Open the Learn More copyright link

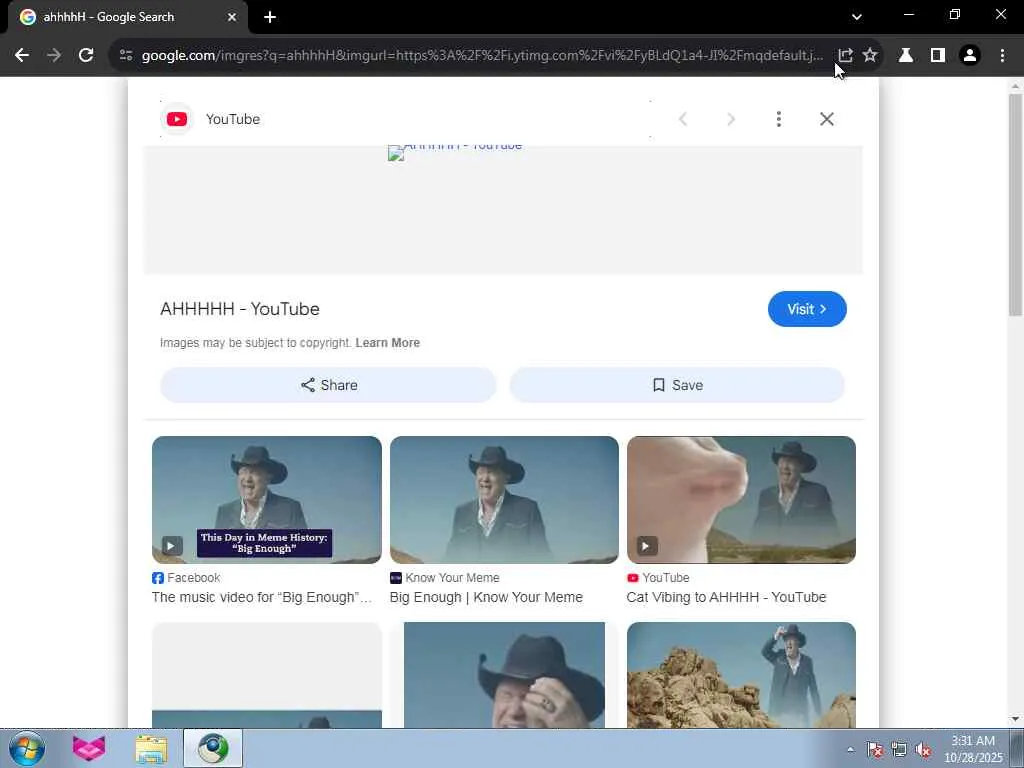pos(387,343)
